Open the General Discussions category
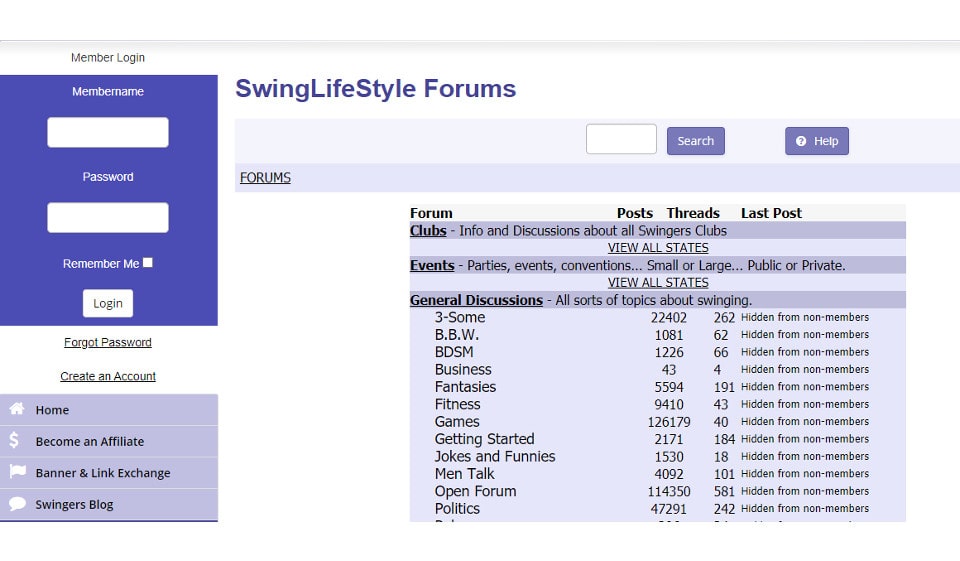This screenshot has width=960, height=561. (476, 300)
